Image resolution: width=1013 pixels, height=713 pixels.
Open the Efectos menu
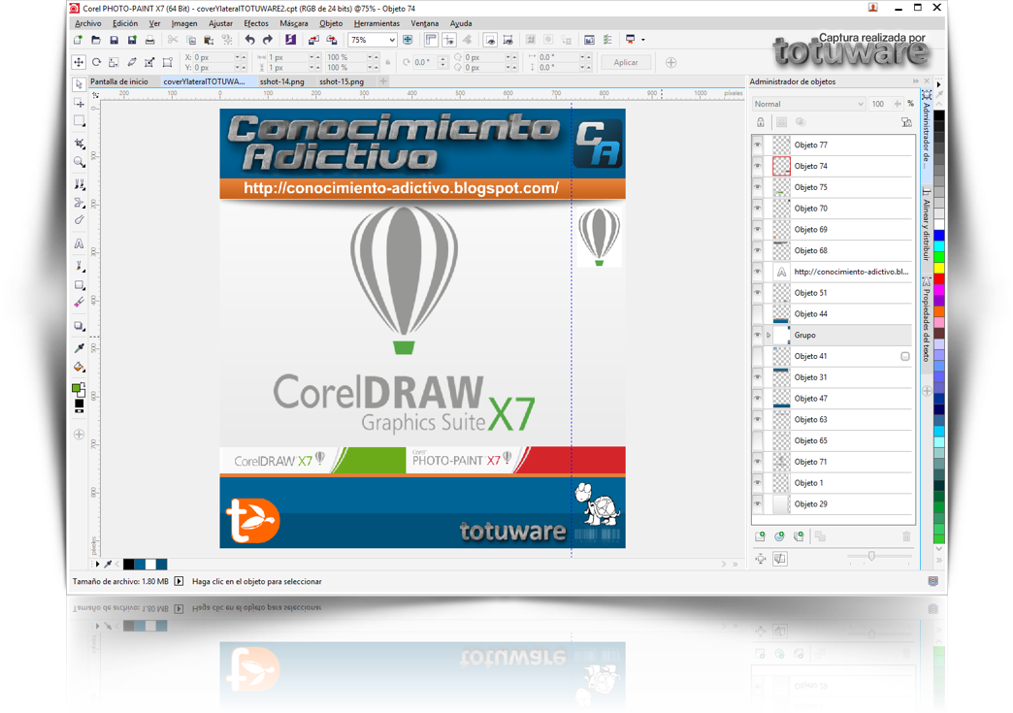click(256, 23)
